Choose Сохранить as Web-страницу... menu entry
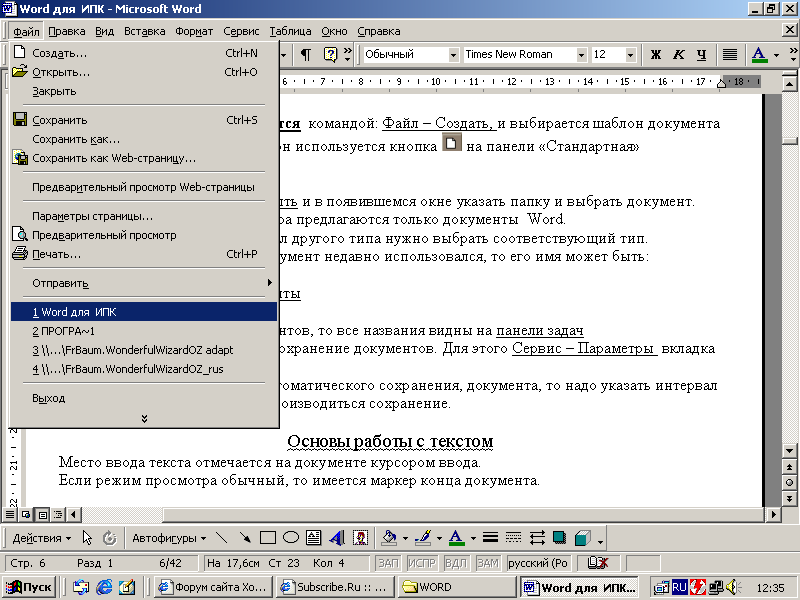This screenshot has height=600, width=800. (x=144, y=158)
